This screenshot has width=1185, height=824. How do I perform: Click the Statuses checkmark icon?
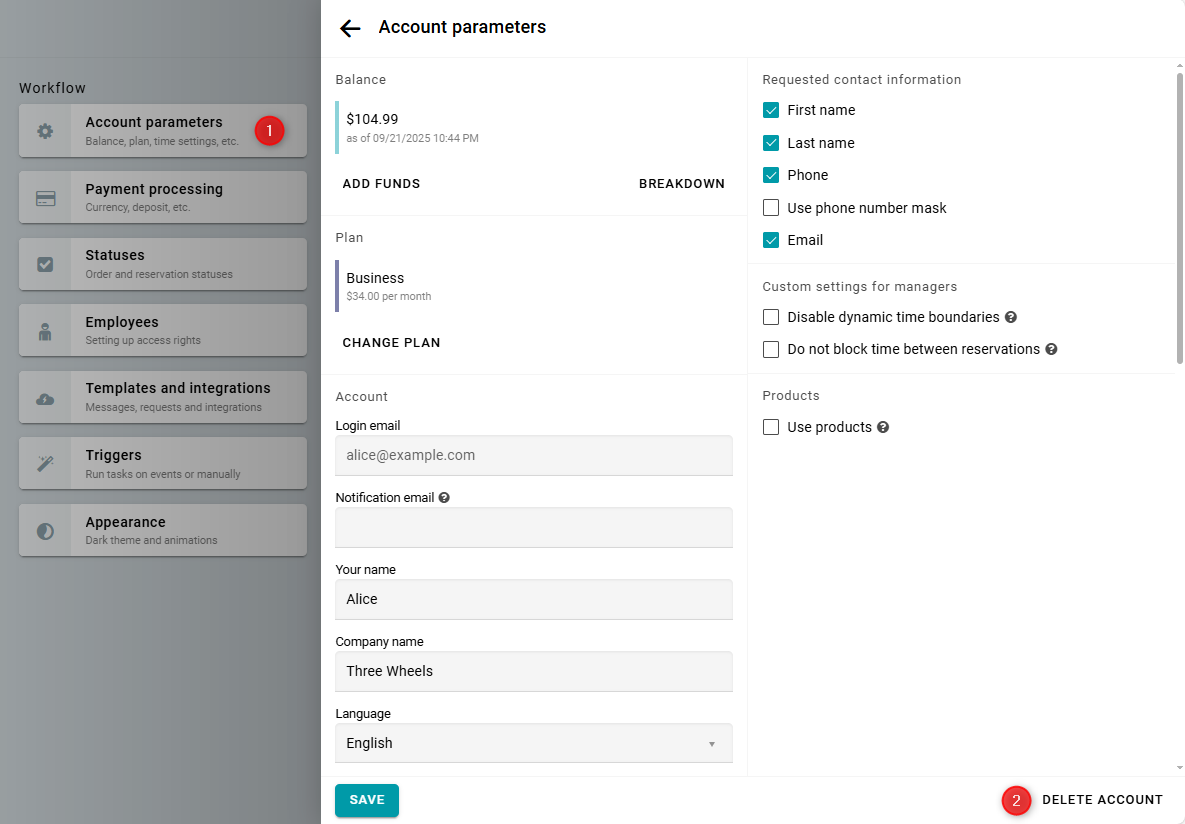[x=45, y=264]
